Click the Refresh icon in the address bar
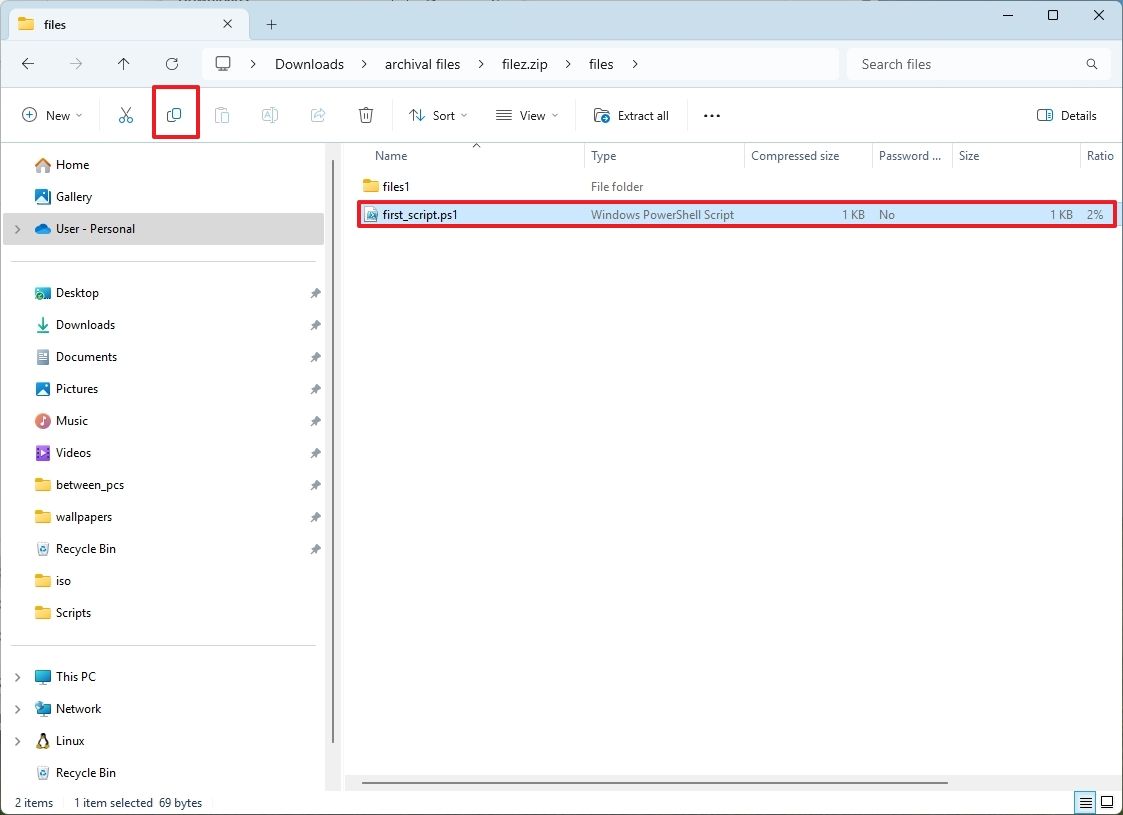 tap(171, 63)
